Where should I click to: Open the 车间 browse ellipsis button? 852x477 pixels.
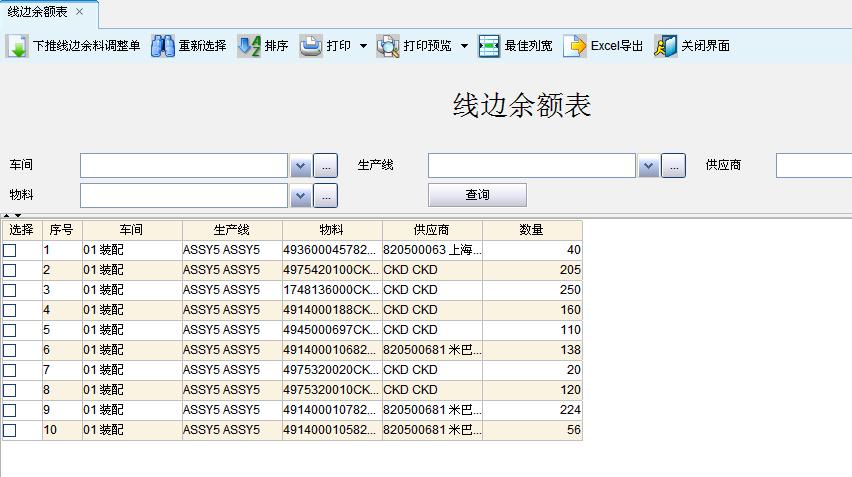pyautogui.click(x=326, y=166)
